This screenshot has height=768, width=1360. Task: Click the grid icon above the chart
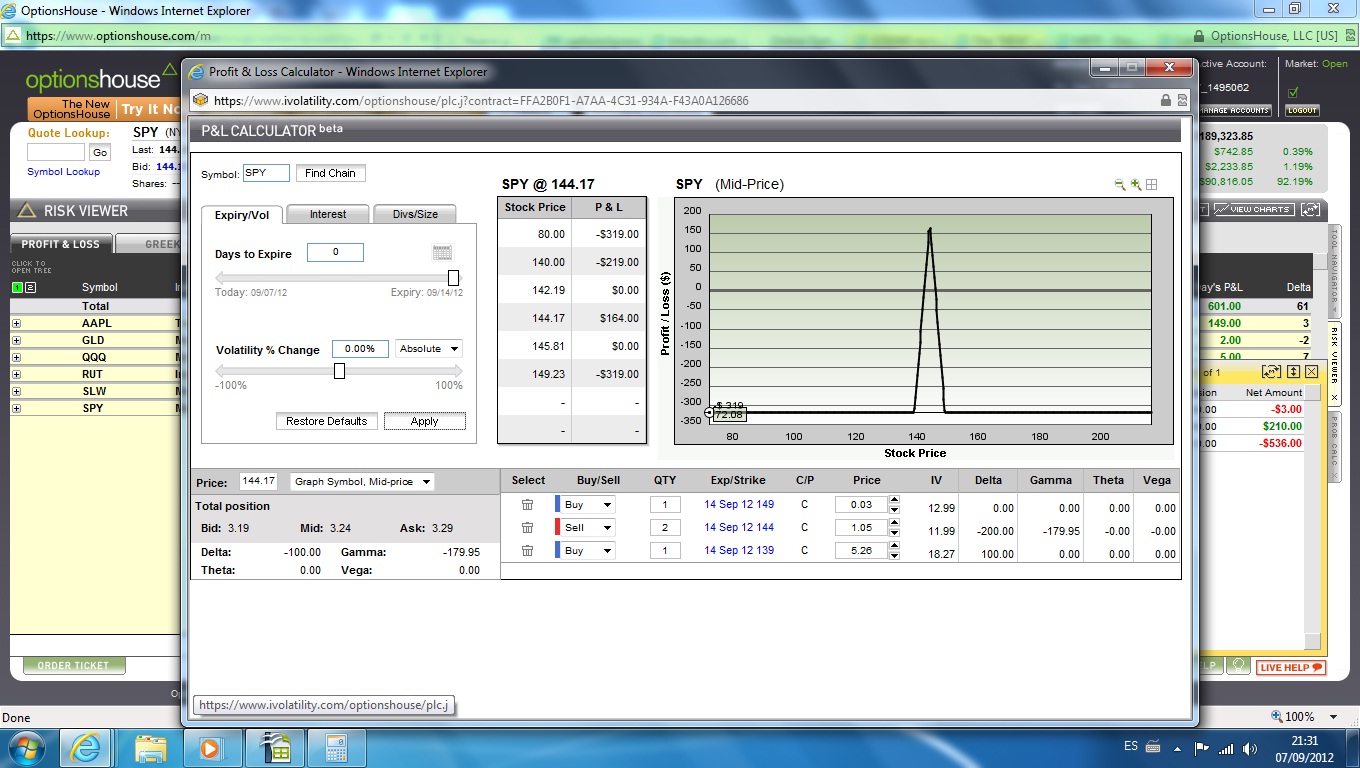coord(1152,185)
